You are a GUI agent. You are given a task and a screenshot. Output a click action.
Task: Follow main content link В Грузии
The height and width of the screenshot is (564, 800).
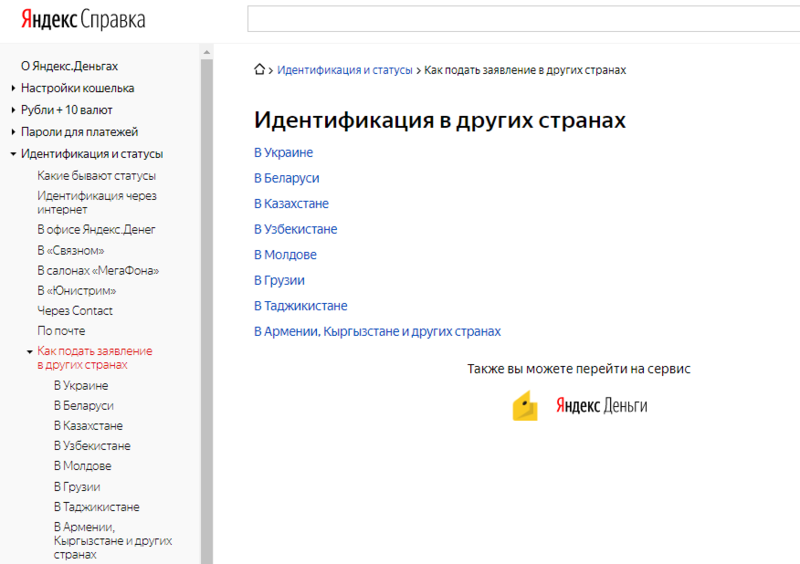coord(280,280)
